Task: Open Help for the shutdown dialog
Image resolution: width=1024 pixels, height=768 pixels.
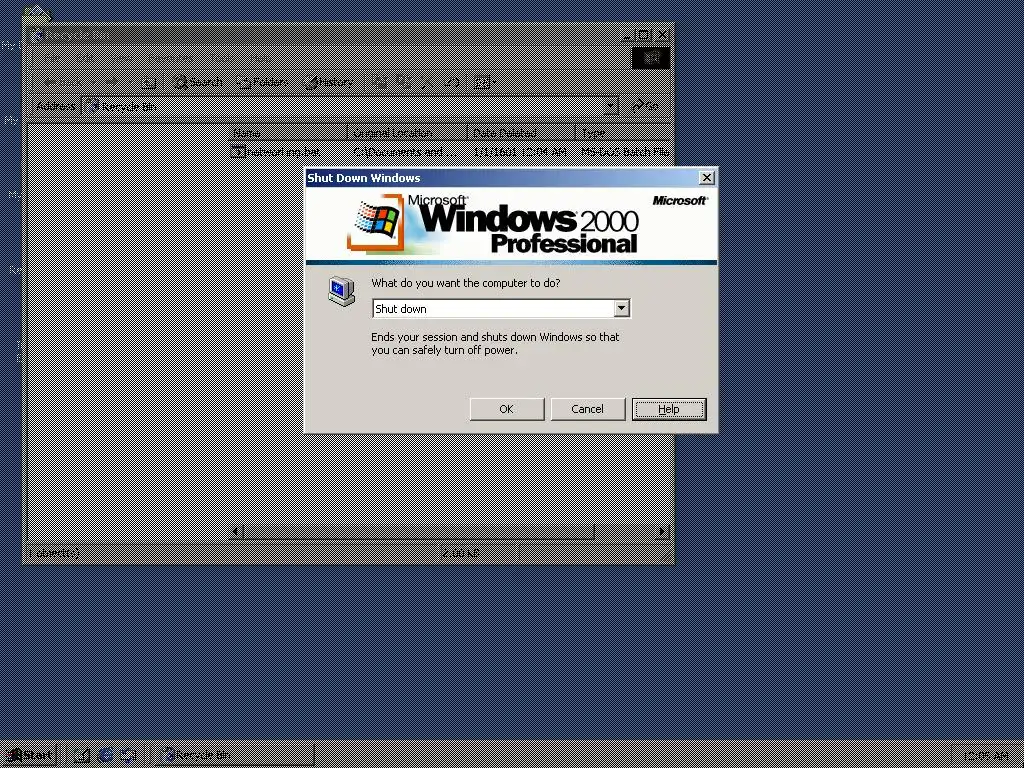Action: [669, 409]
